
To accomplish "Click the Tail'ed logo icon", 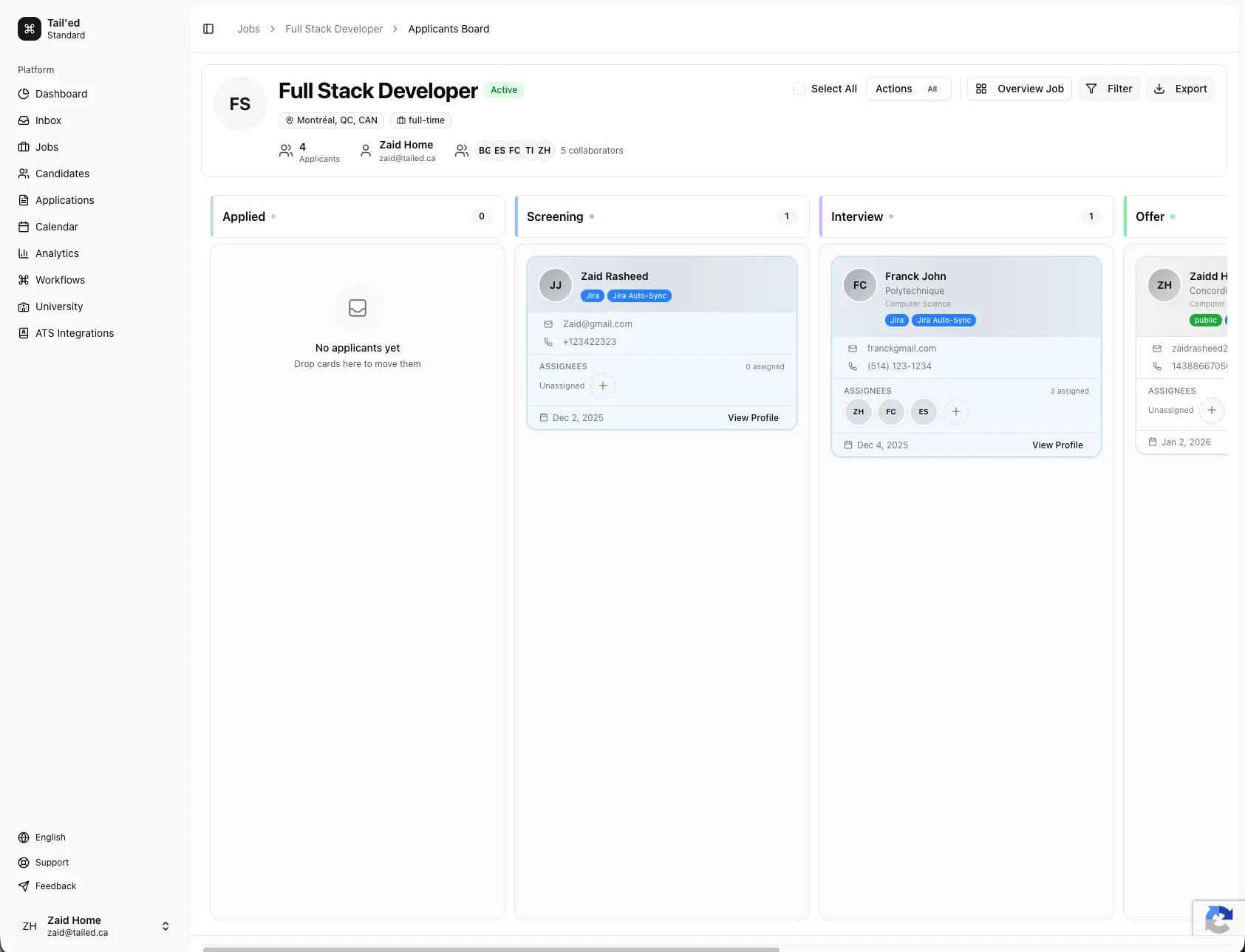I will click(x=30, y=29).
